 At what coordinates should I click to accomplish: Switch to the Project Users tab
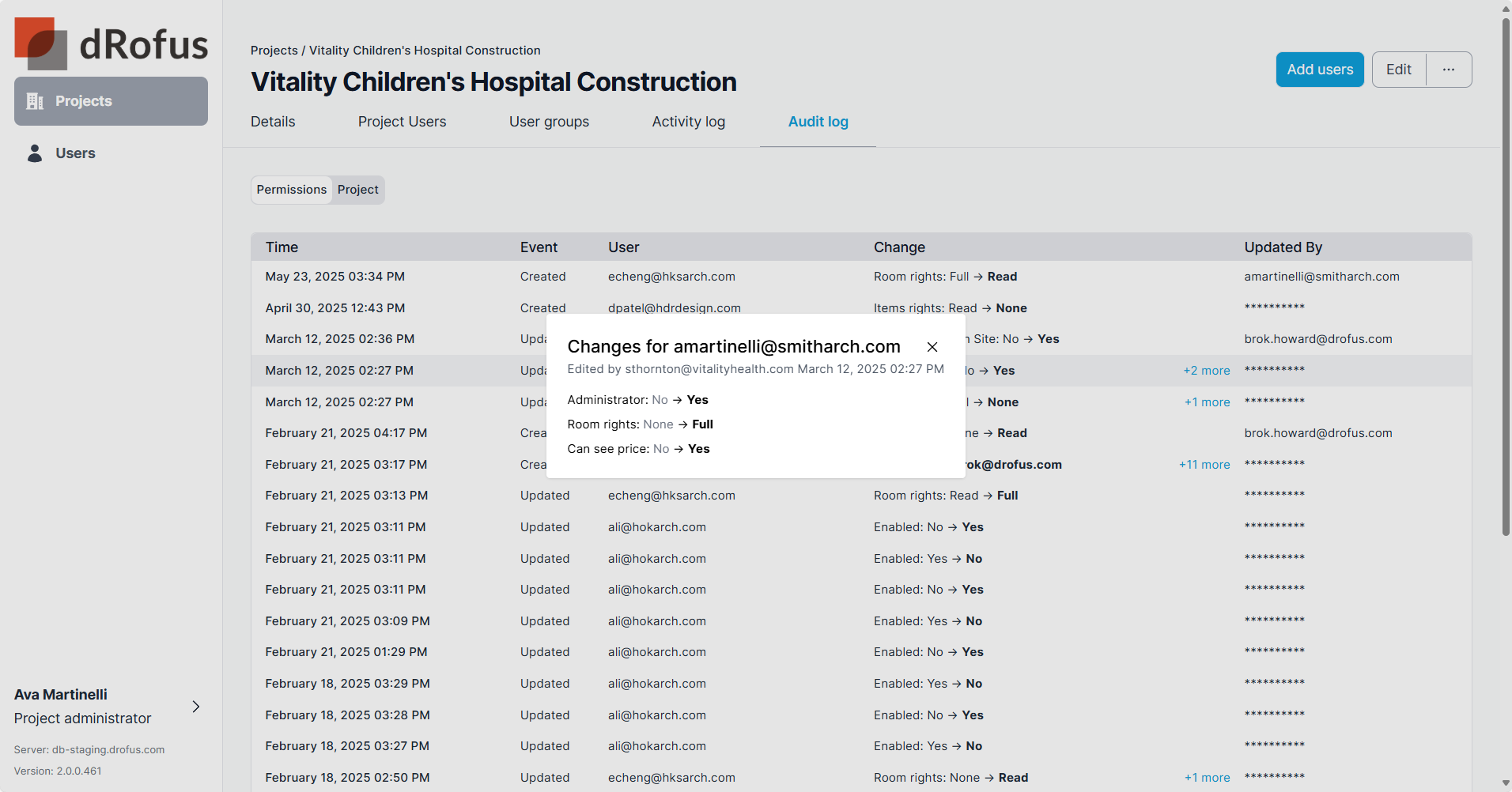(402, 122)
